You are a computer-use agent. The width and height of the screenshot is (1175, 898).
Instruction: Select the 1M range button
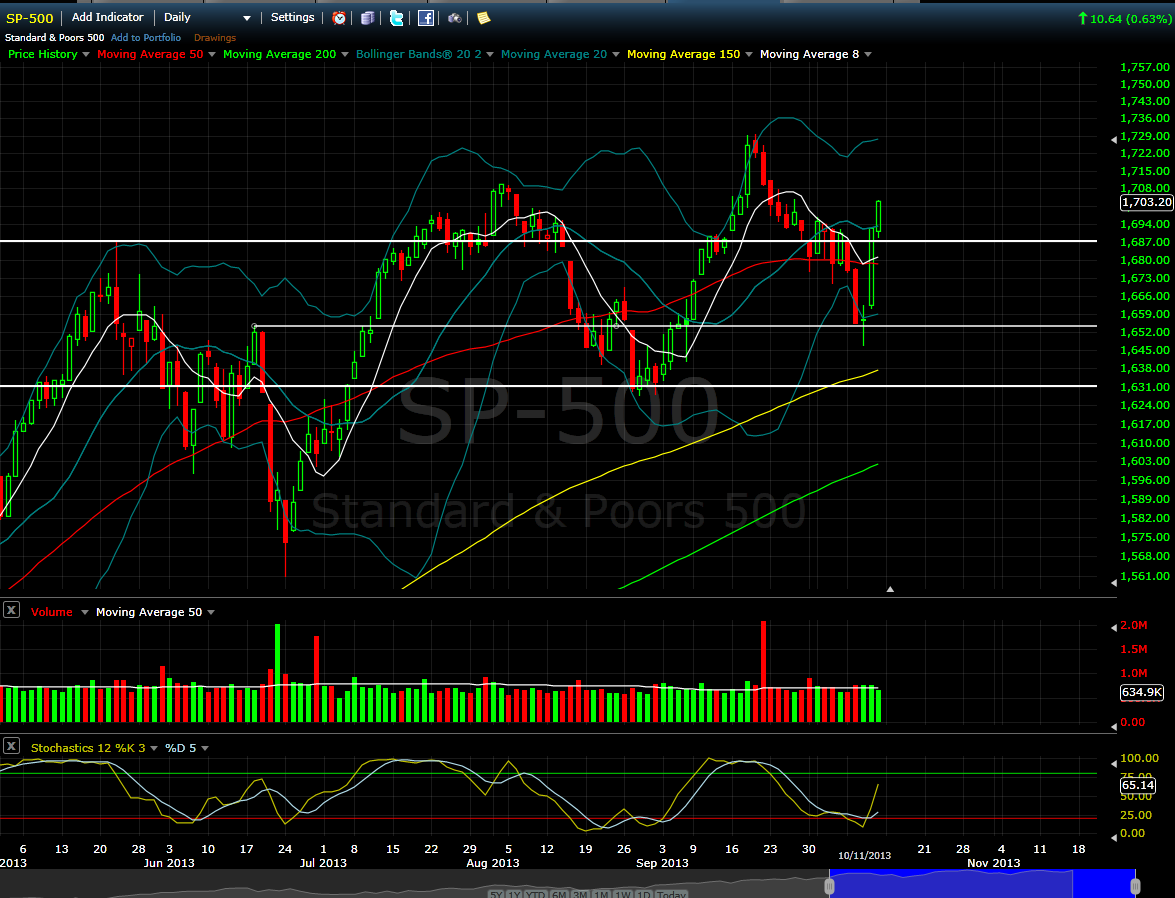(x=602, y=894)
